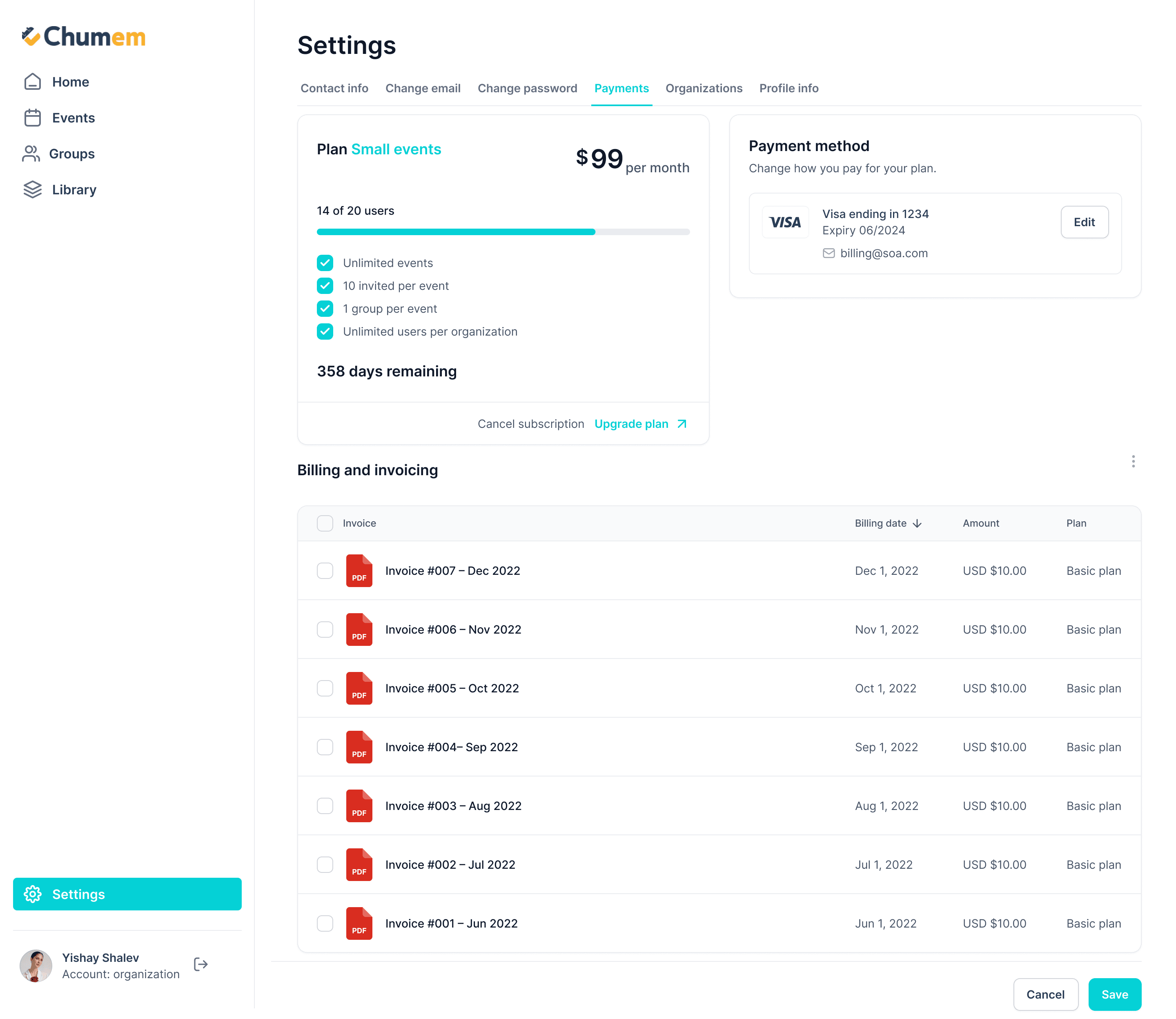Screen dimensions: 1176x1019
Task: Open billing three-dot options menu
Action: coord(1133,461)
